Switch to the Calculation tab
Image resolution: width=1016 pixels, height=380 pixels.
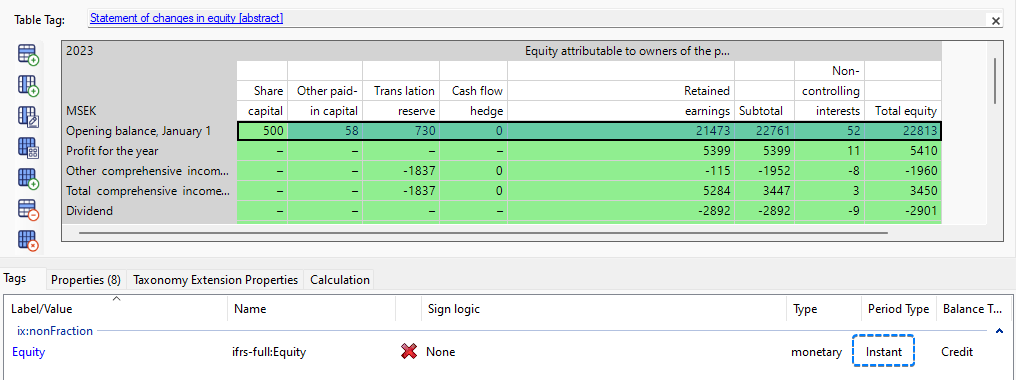[x=340, y=280]
